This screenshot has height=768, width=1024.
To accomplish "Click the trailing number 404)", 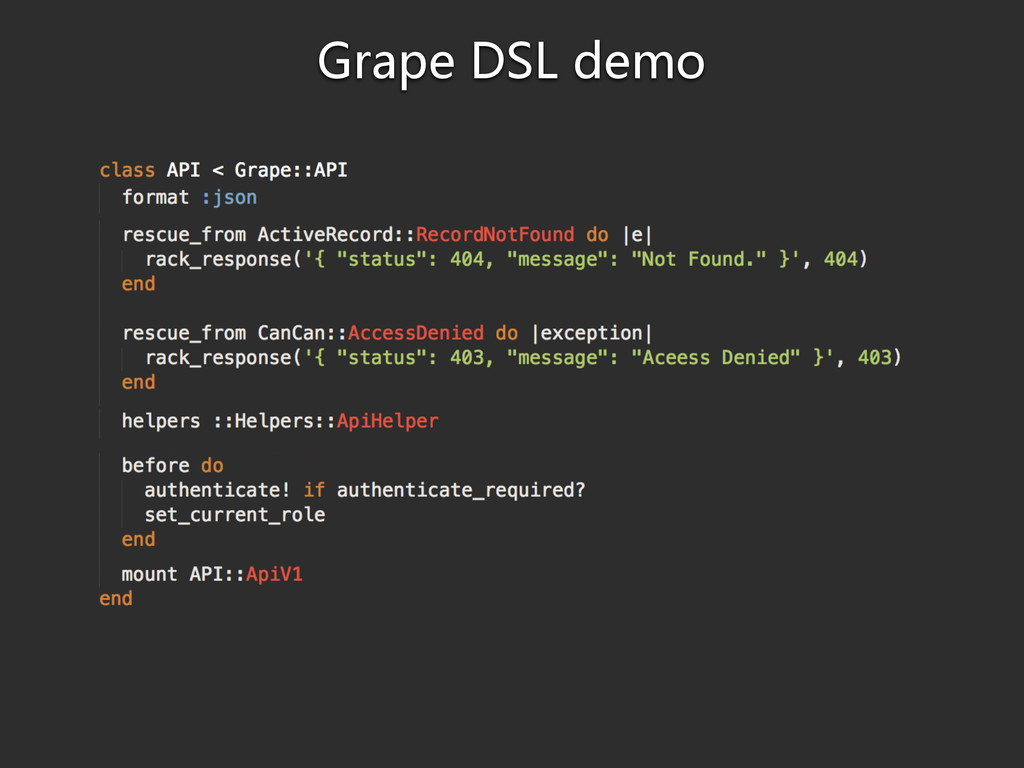I will click(846, 259).
